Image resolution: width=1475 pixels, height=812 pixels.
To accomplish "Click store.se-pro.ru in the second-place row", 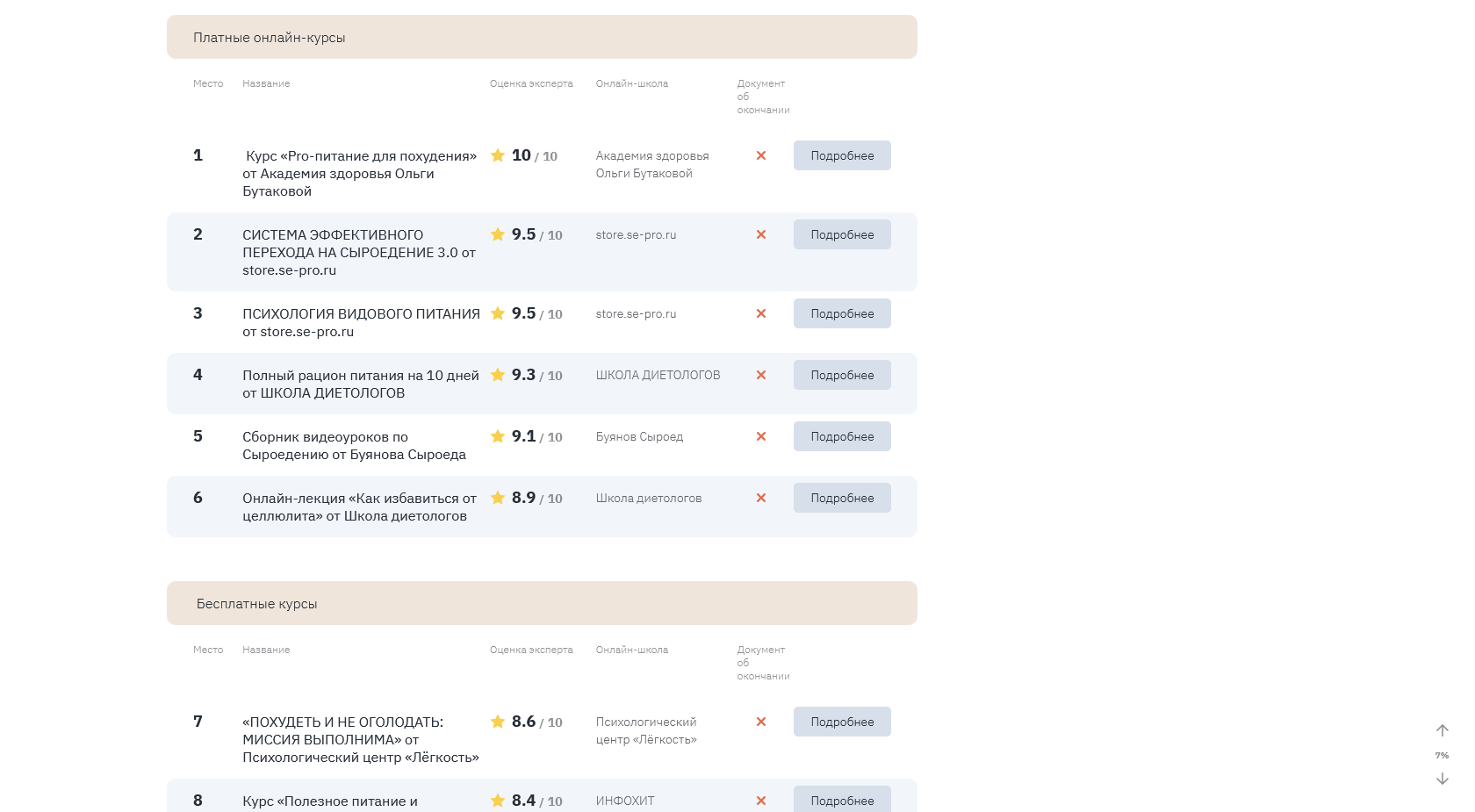I will [x=636, y=235].
